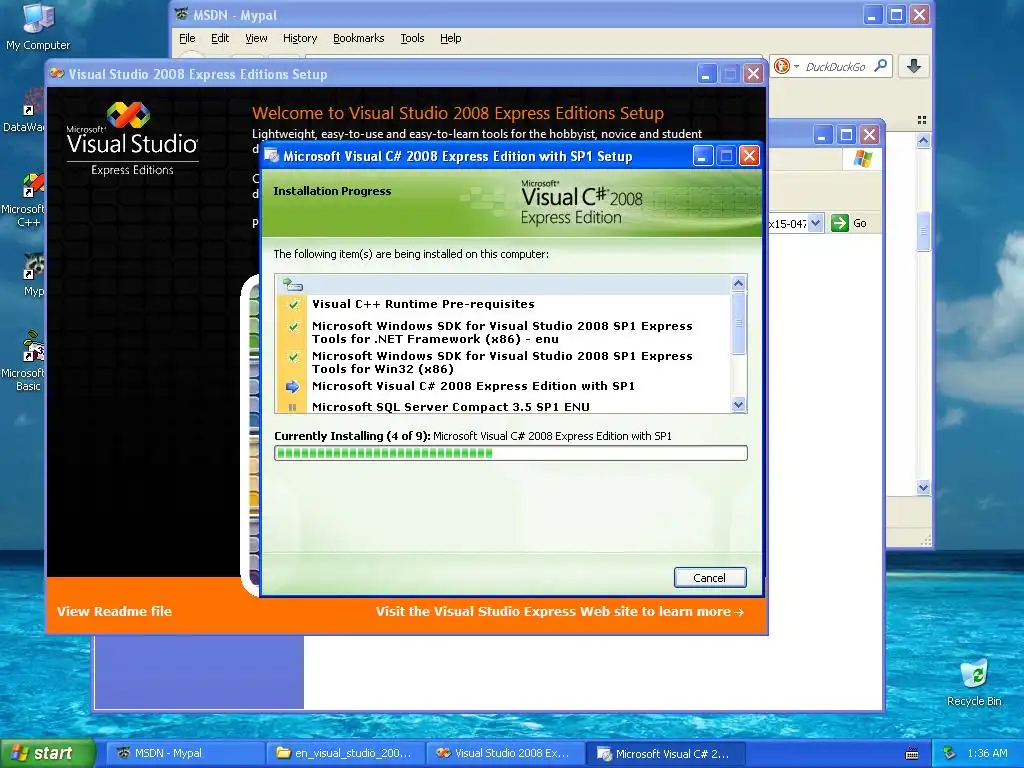This screenshot has height=768, width=1024.
Task: Open the Bookmarks menu in Mypal
Action: tap(359, 38)
